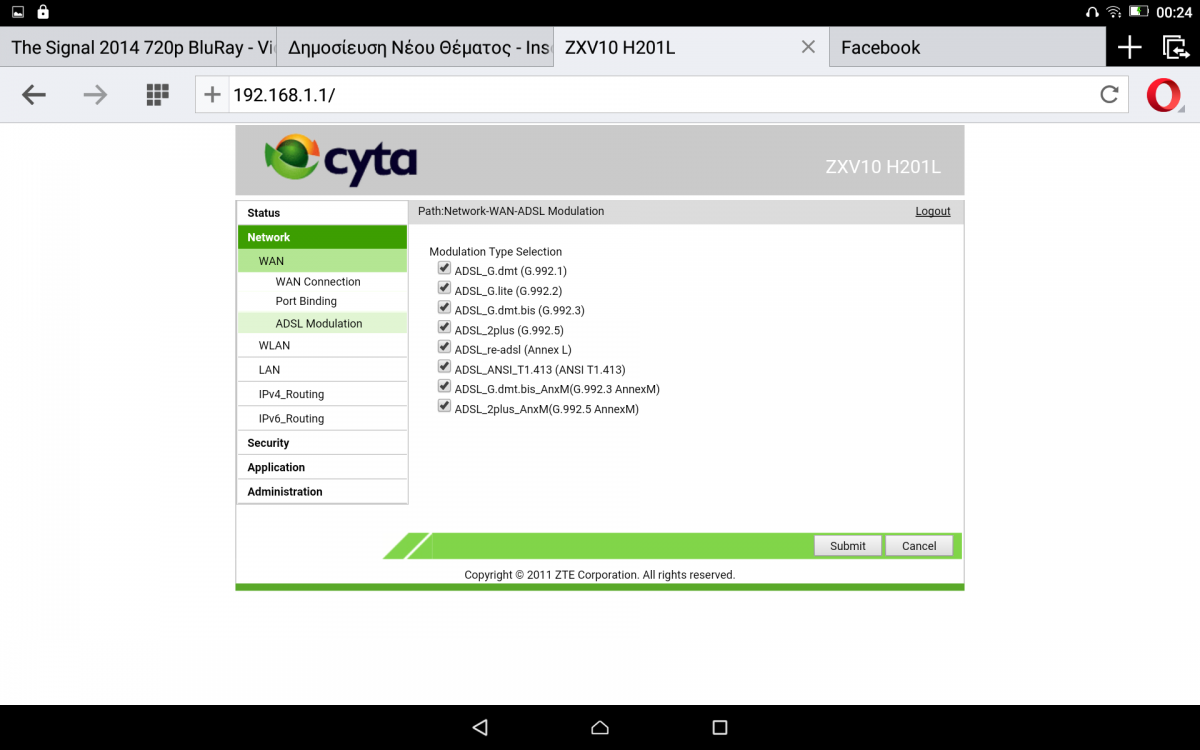Click the Submit button
This screenshot has width=1200, height=750.
coord(848,546)
